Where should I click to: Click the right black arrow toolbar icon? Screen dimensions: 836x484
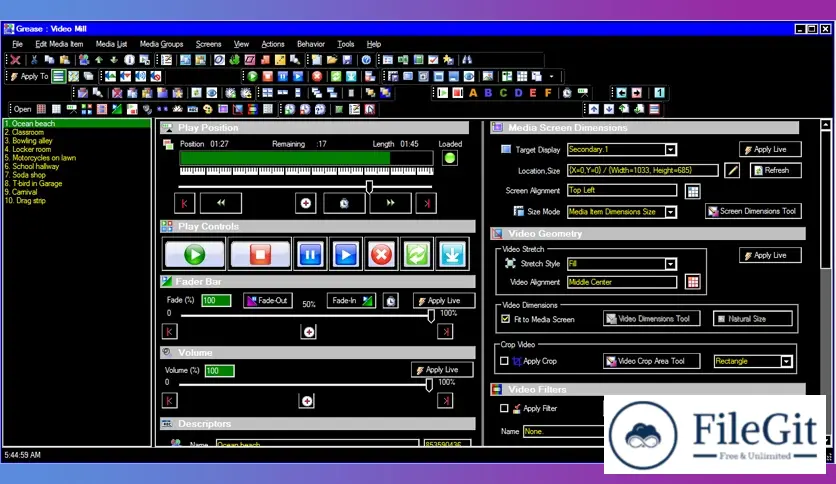(637, 93)
